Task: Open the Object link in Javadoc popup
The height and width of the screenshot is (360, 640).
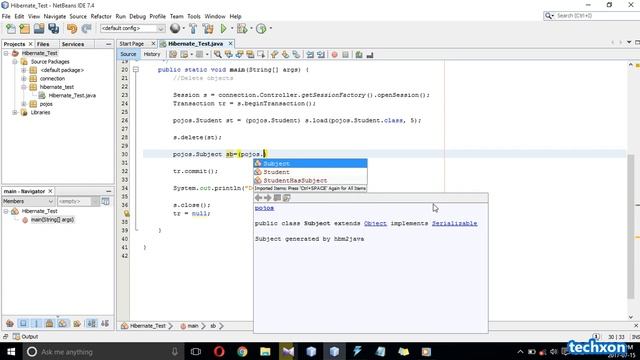Action: click(x=375, y=224)
